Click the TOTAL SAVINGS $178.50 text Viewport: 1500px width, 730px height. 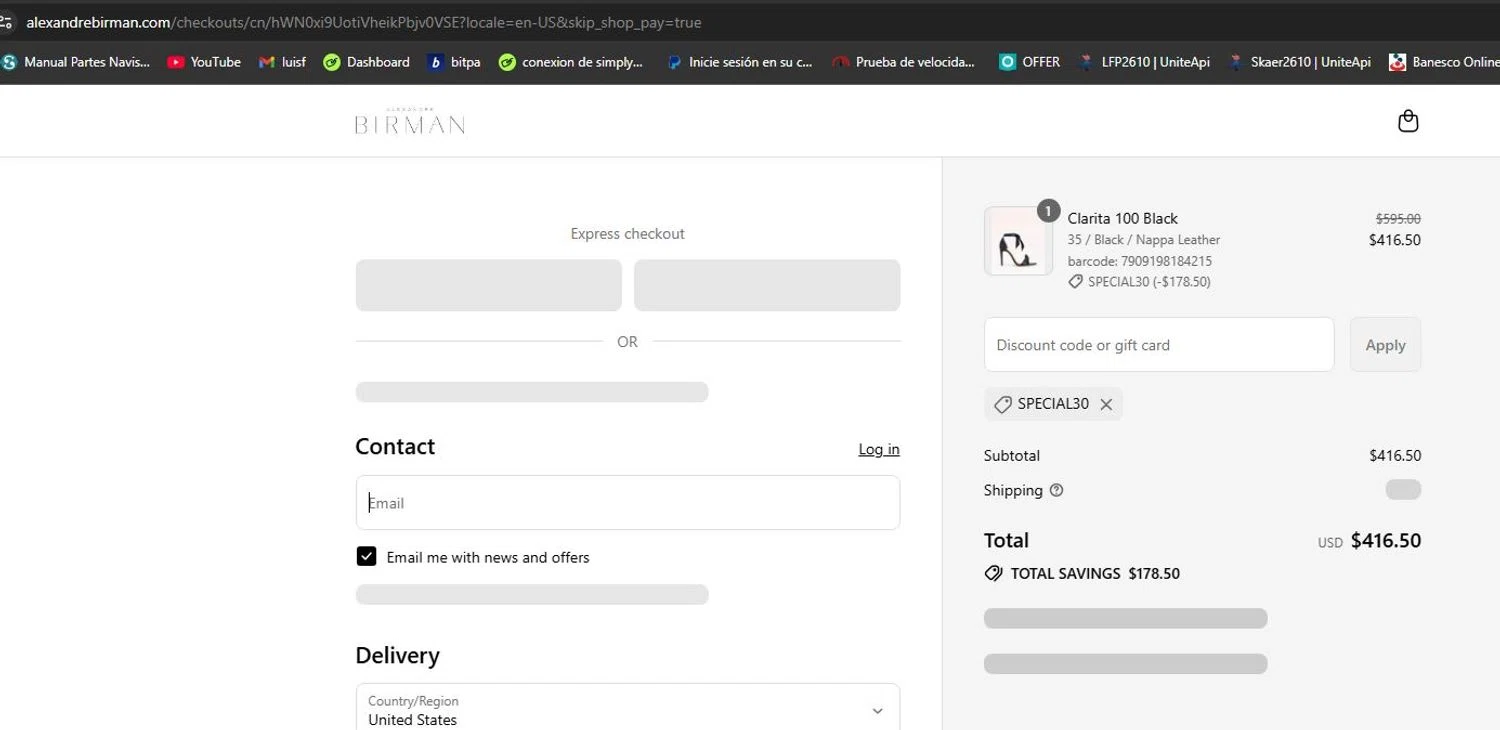pyautogui.click(x=1095, y=574)
